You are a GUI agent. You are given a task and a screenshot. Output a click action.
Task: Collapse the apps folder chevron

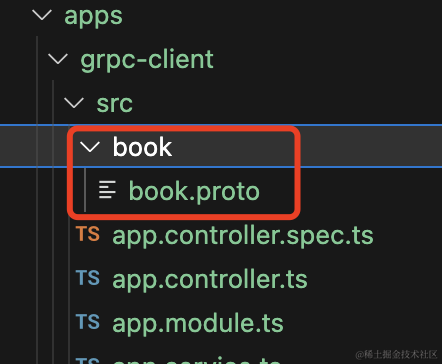coord(42,15)
